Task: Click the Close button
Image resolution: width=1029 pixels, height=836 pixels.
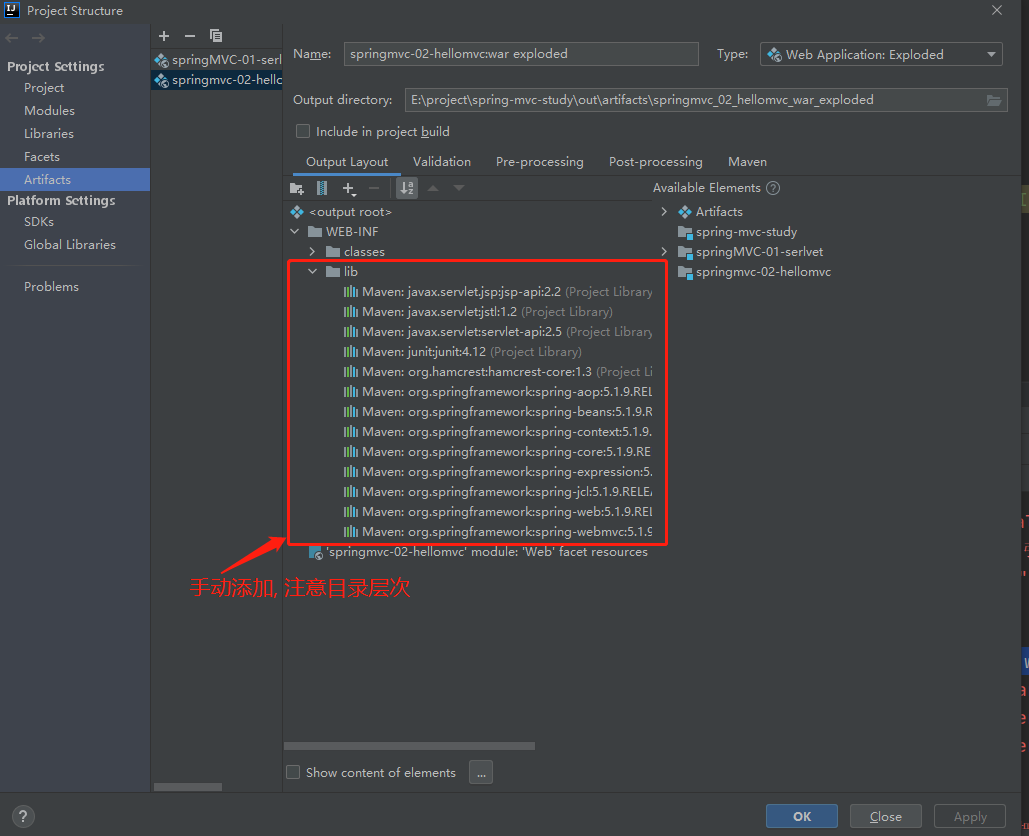Action: coord(885,816)
